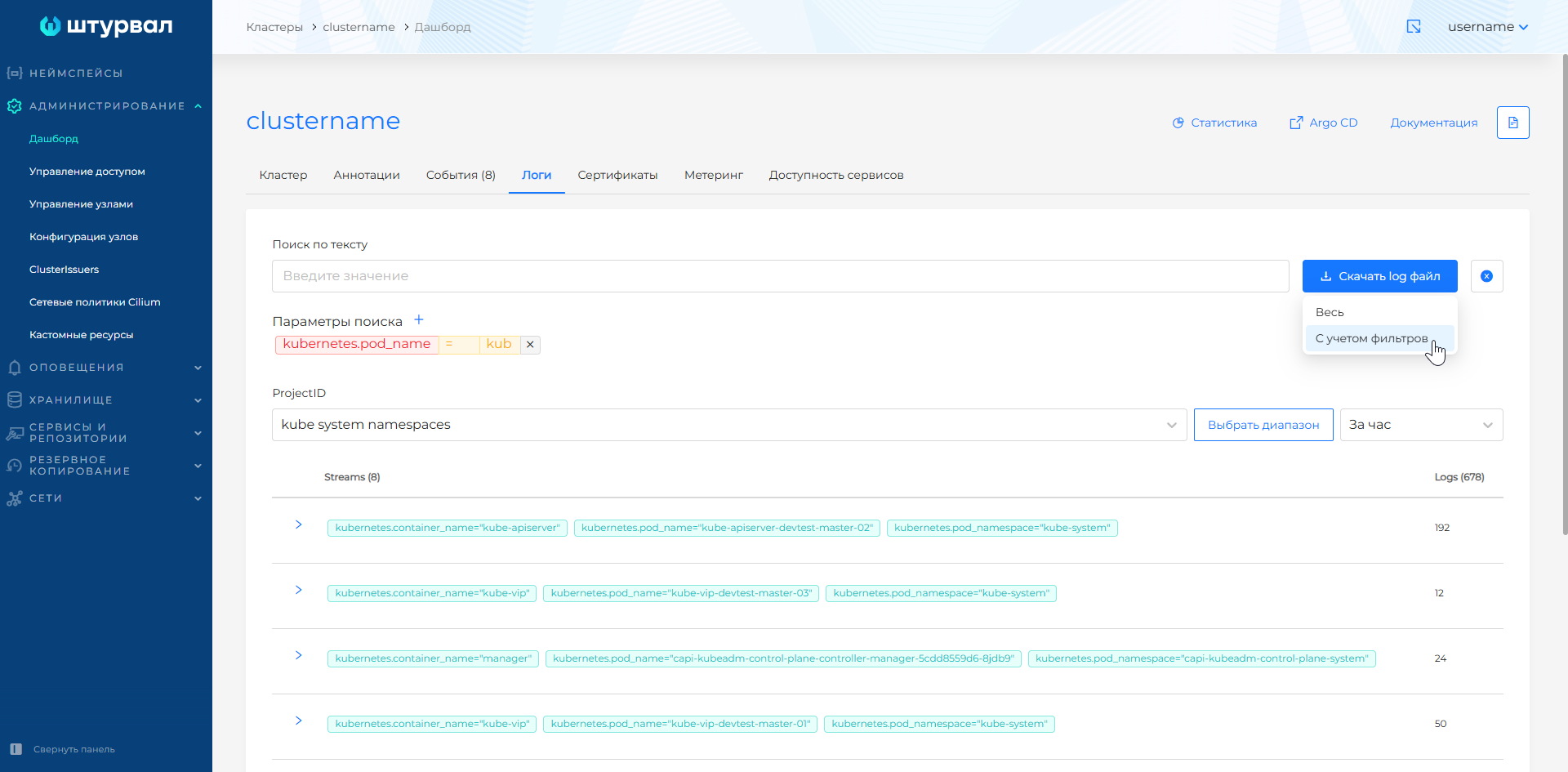Viewport: 1568px width, 772px height.
Task: Open Argo CD external link
Action: coord(1323,123)
